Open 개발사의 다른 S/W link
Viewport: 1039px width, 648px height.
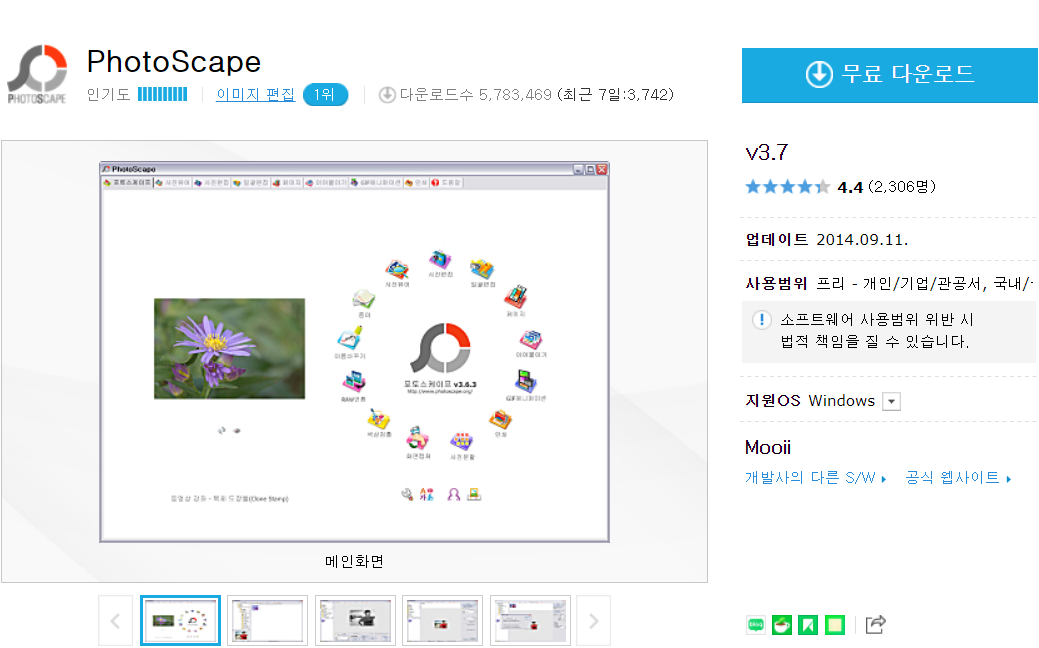pos(816,478)
